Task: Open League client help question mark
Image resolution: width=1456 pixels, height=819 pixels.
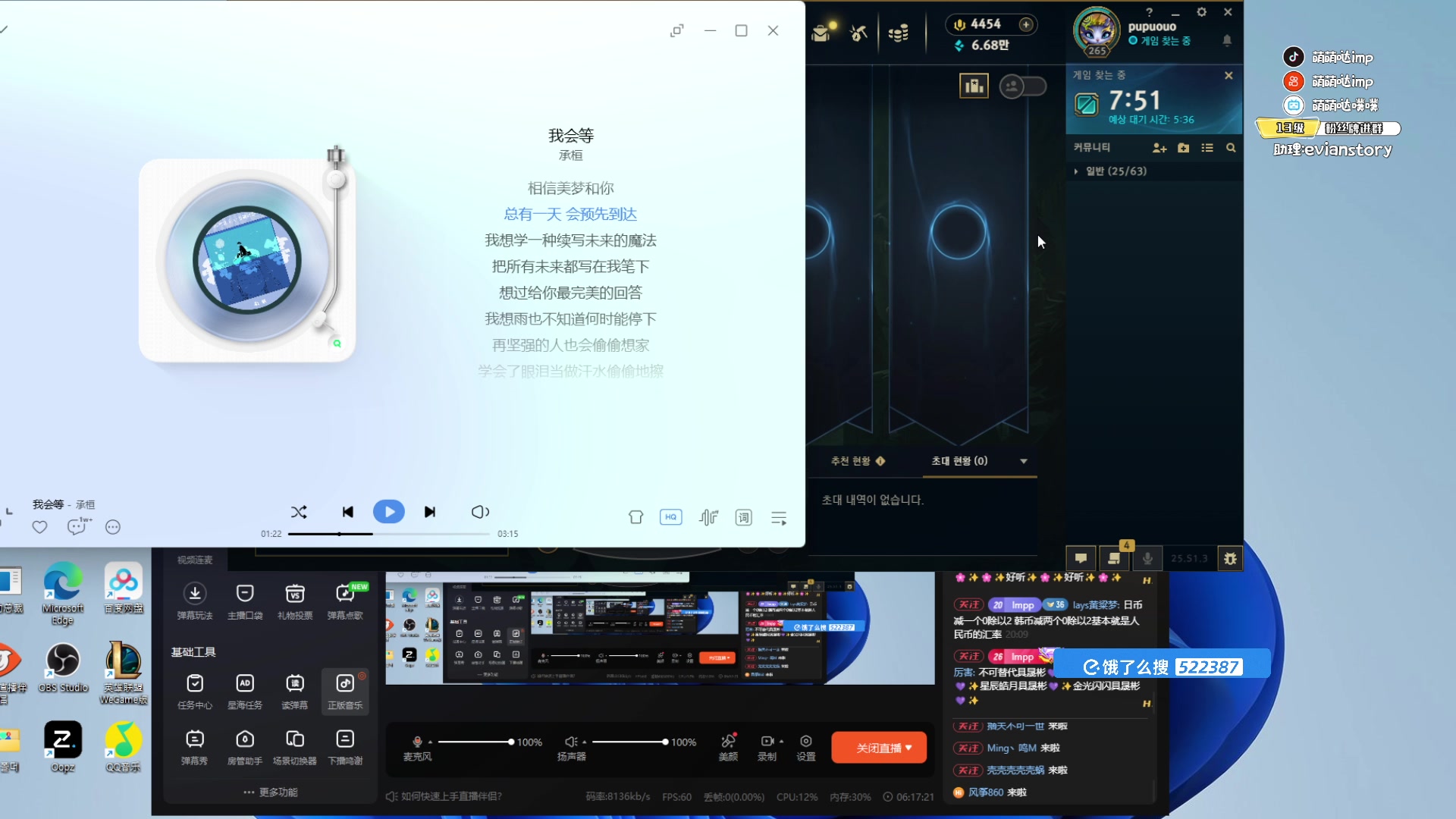Action: coord(1150,12)
